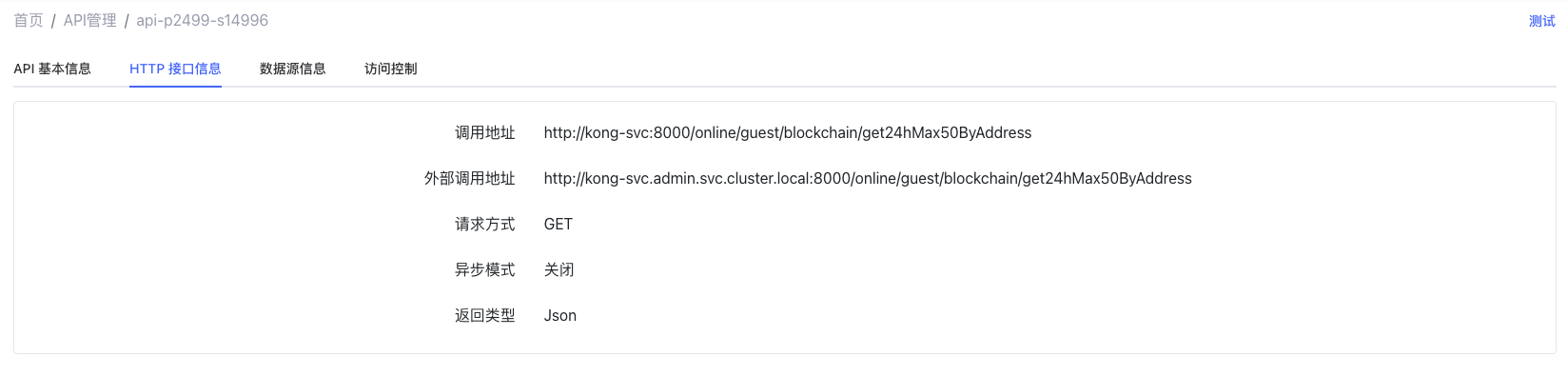Screen dimensions: 1568x376
Task: Switch to the 访问控制 tab
Action: pyautogui.click(x=391, y=69)
